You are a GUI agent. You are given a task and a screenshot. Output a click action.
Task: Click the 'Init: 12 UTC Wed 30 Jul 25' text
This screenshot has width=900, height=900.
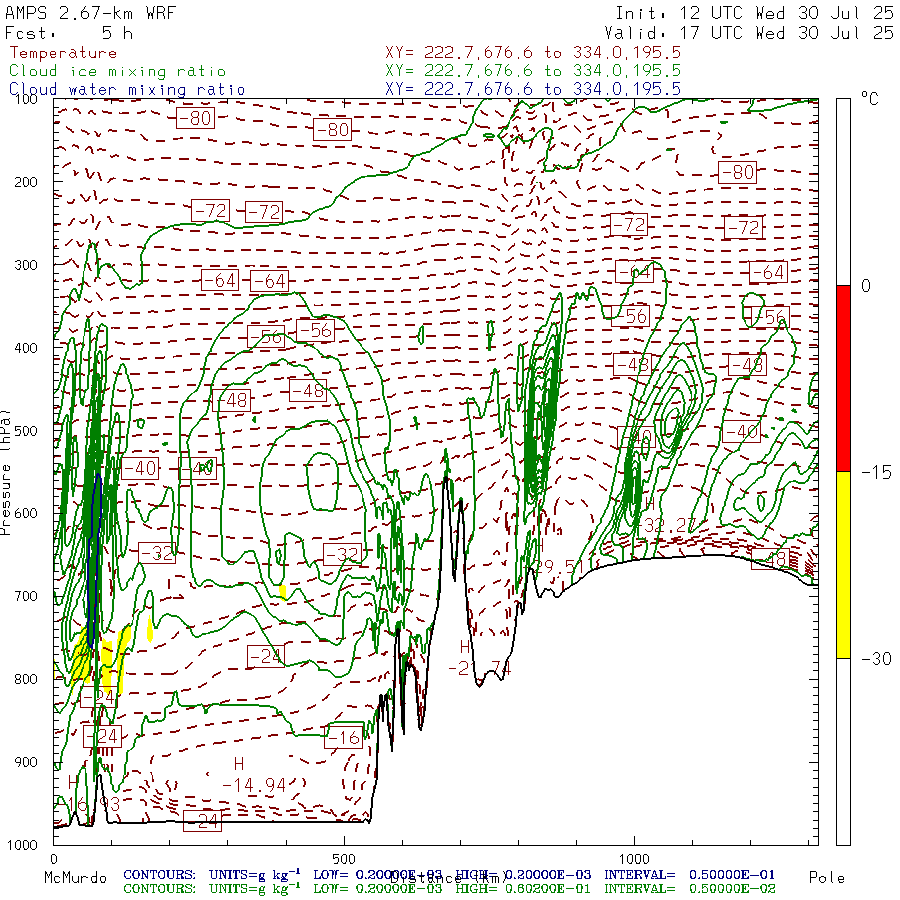tap(754, 13)
